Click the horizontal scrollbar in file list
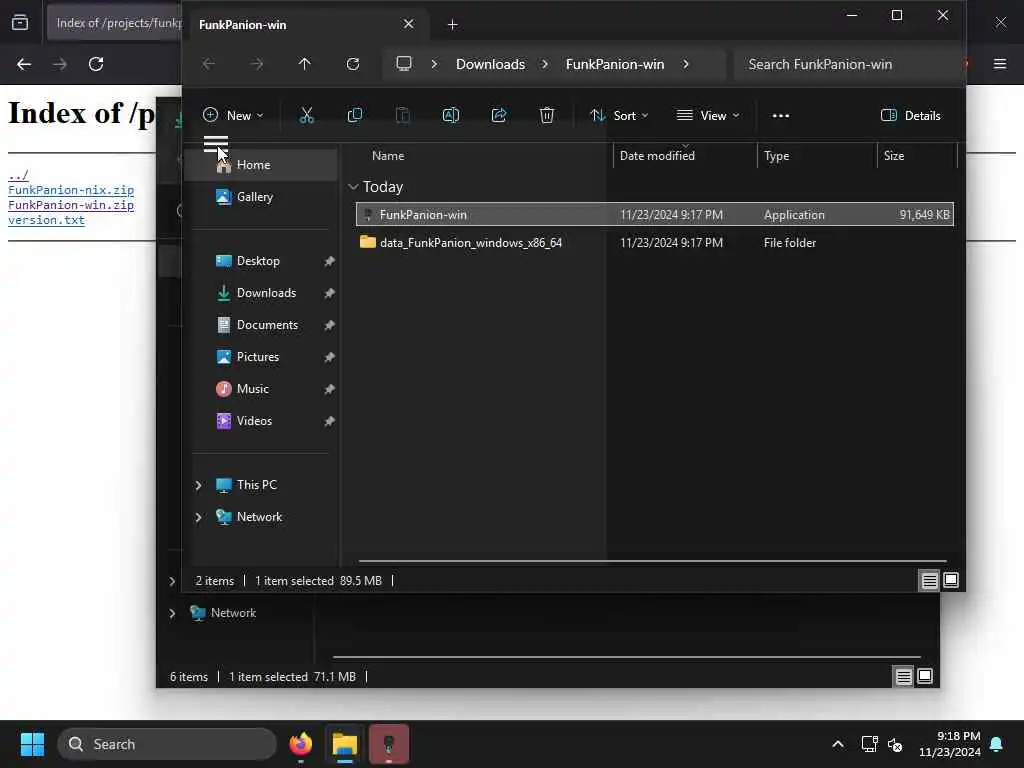The height and width of the screenshot is (768, 1024). (652, 561)
